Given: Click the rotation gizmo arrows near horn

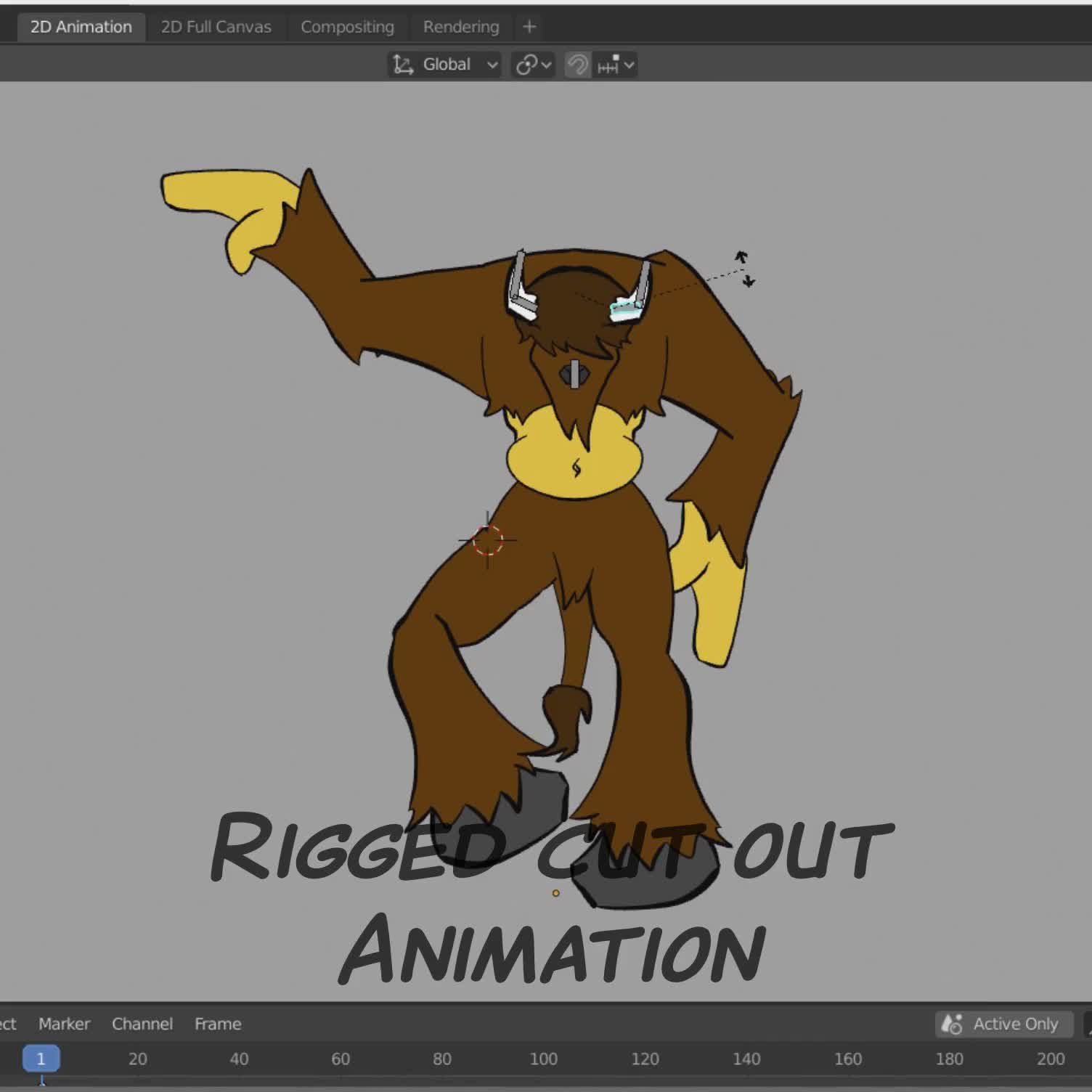Looking at the screenshot, I should 744,269.
